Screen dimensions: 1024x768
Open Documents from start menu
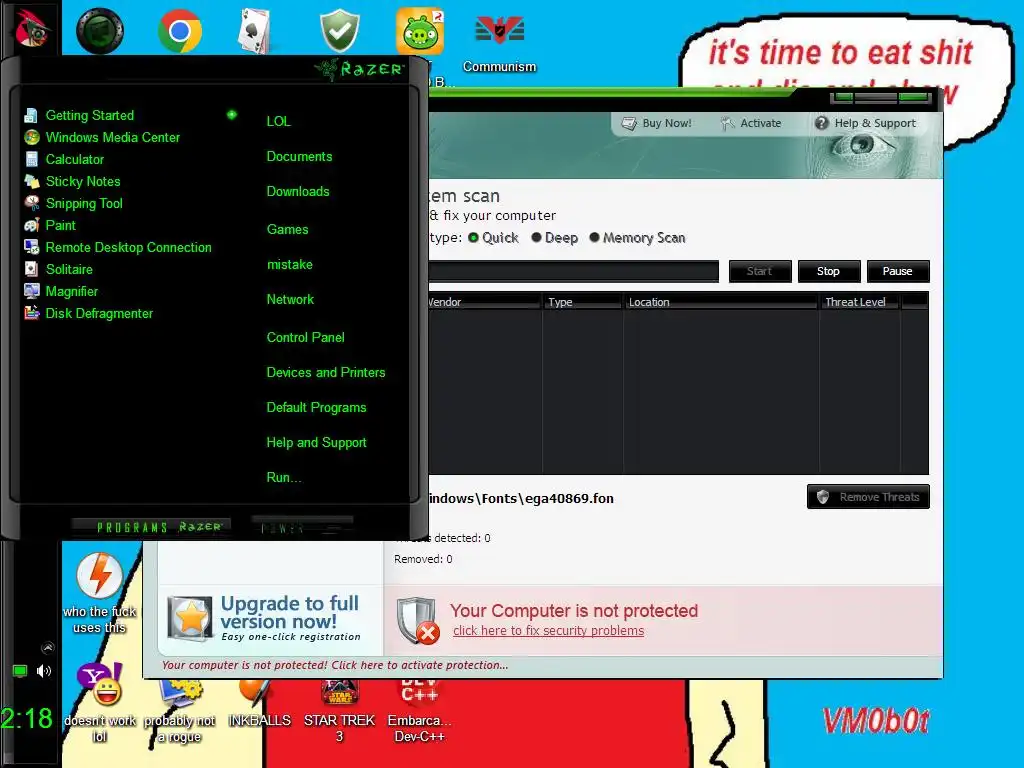(299, 157)
